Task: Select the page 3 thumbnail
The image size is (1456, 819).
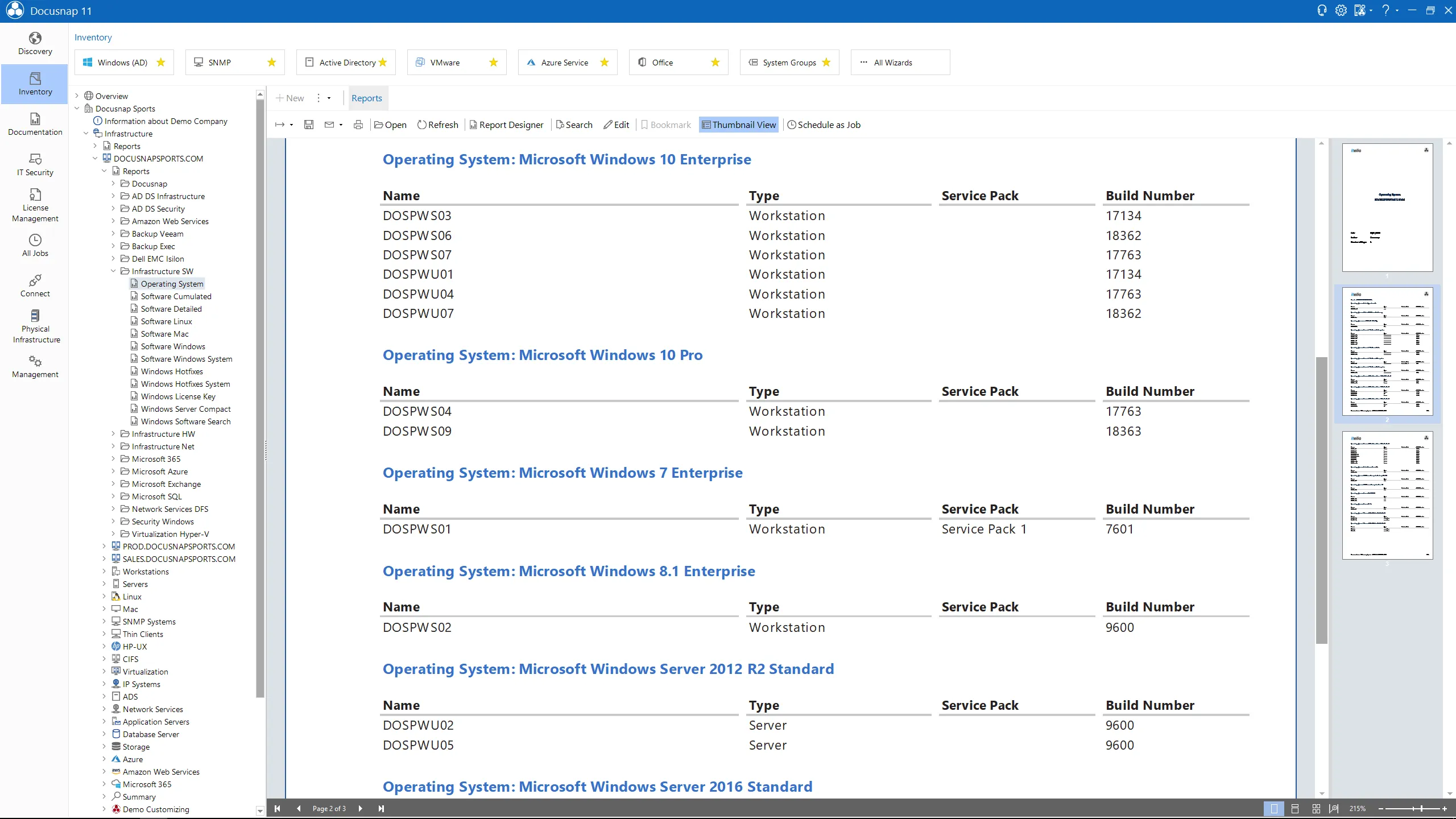Action: [1387, 495]
